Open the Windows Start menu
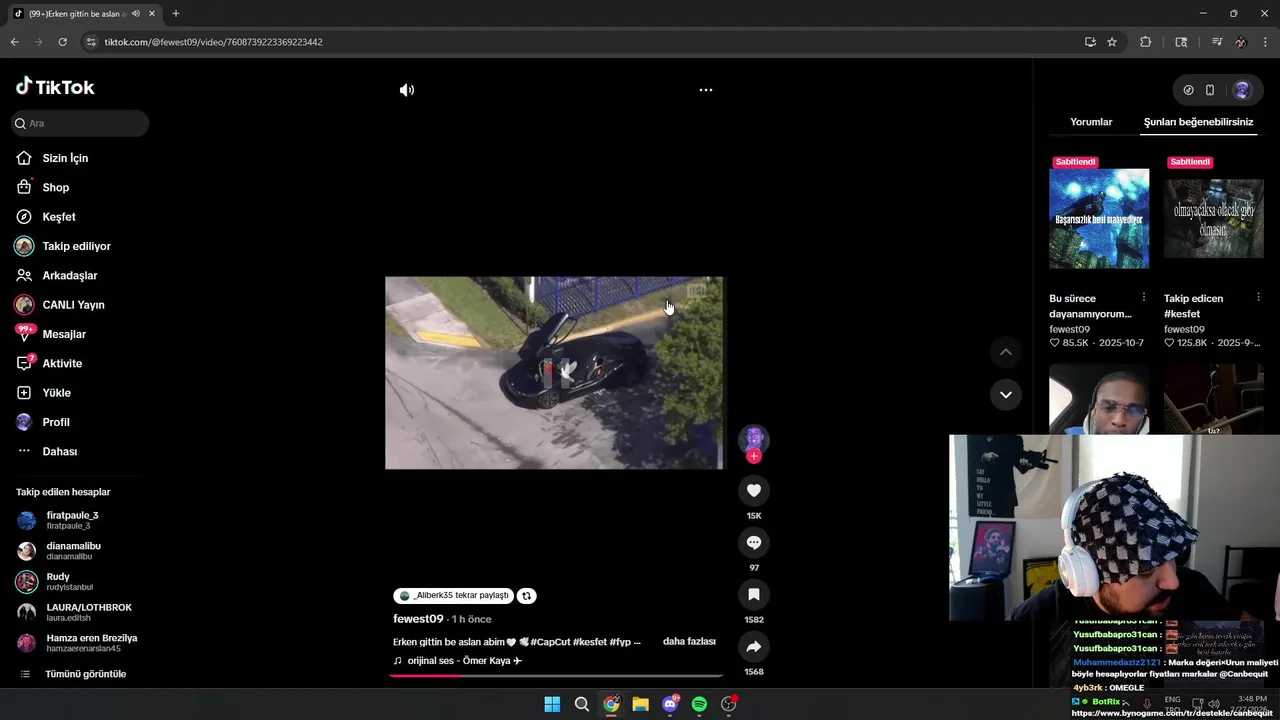1280x720 pixels. pos(552,704)
